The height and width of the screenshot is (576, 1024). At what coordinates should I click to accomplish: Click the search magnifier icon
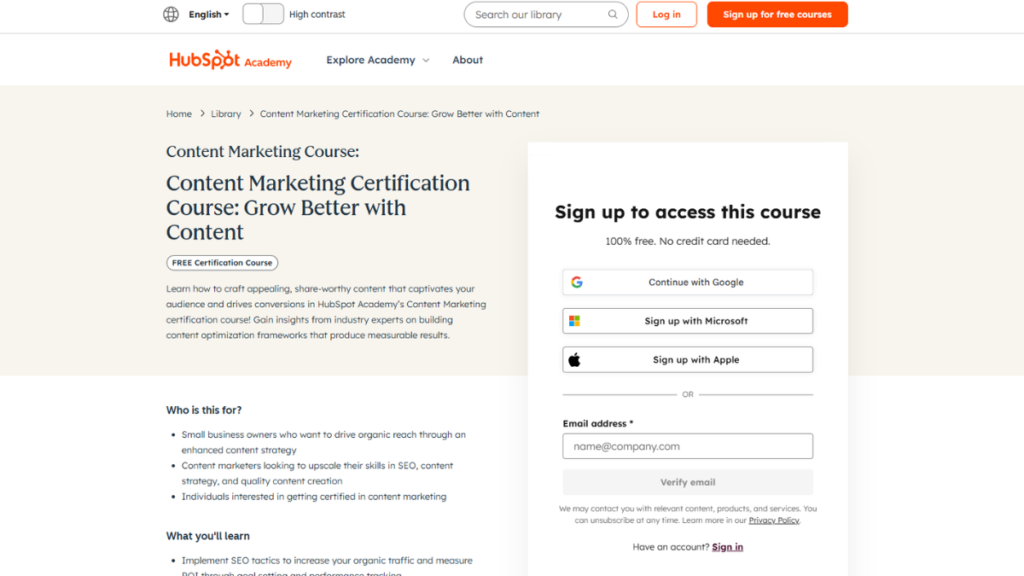[x=611, y=14]
